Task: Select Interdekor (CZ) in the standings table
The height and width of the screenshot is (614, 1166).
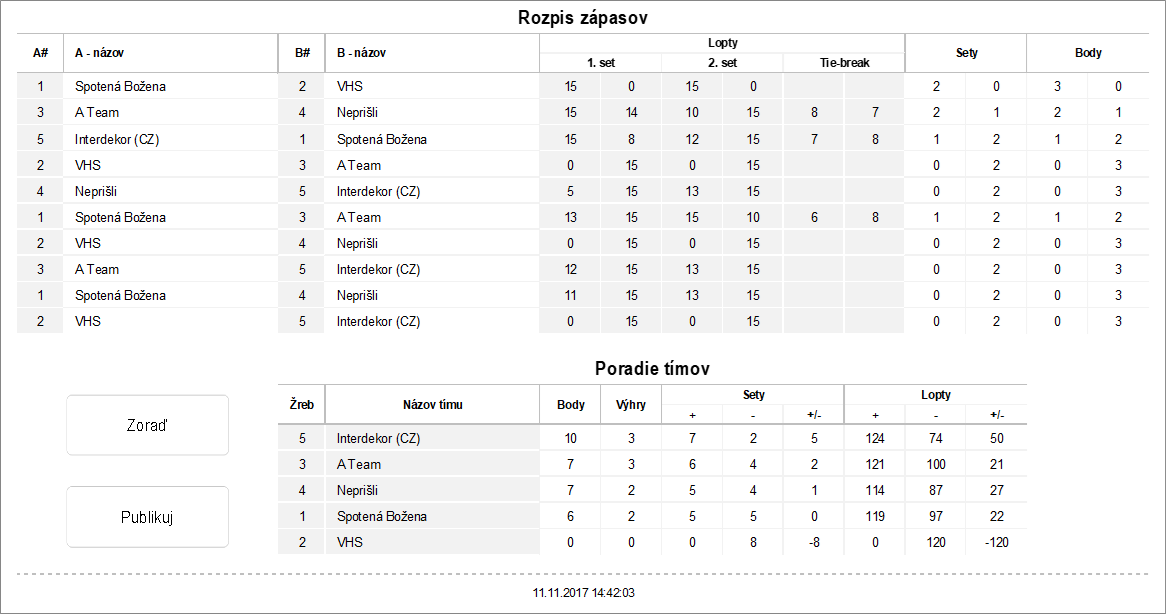Action: pos(379,438)
